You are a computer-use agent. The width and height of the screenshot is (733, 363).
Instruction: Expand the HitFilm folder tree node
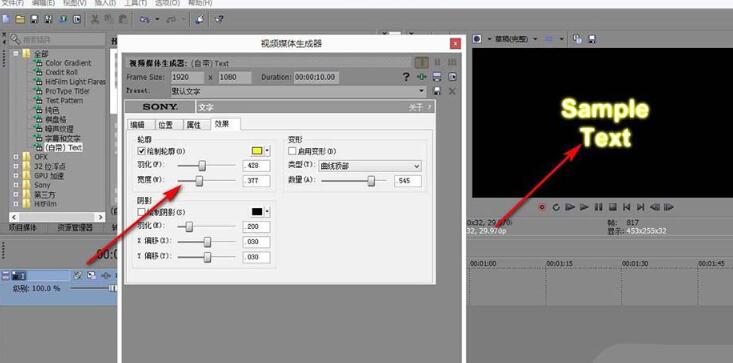15,204
